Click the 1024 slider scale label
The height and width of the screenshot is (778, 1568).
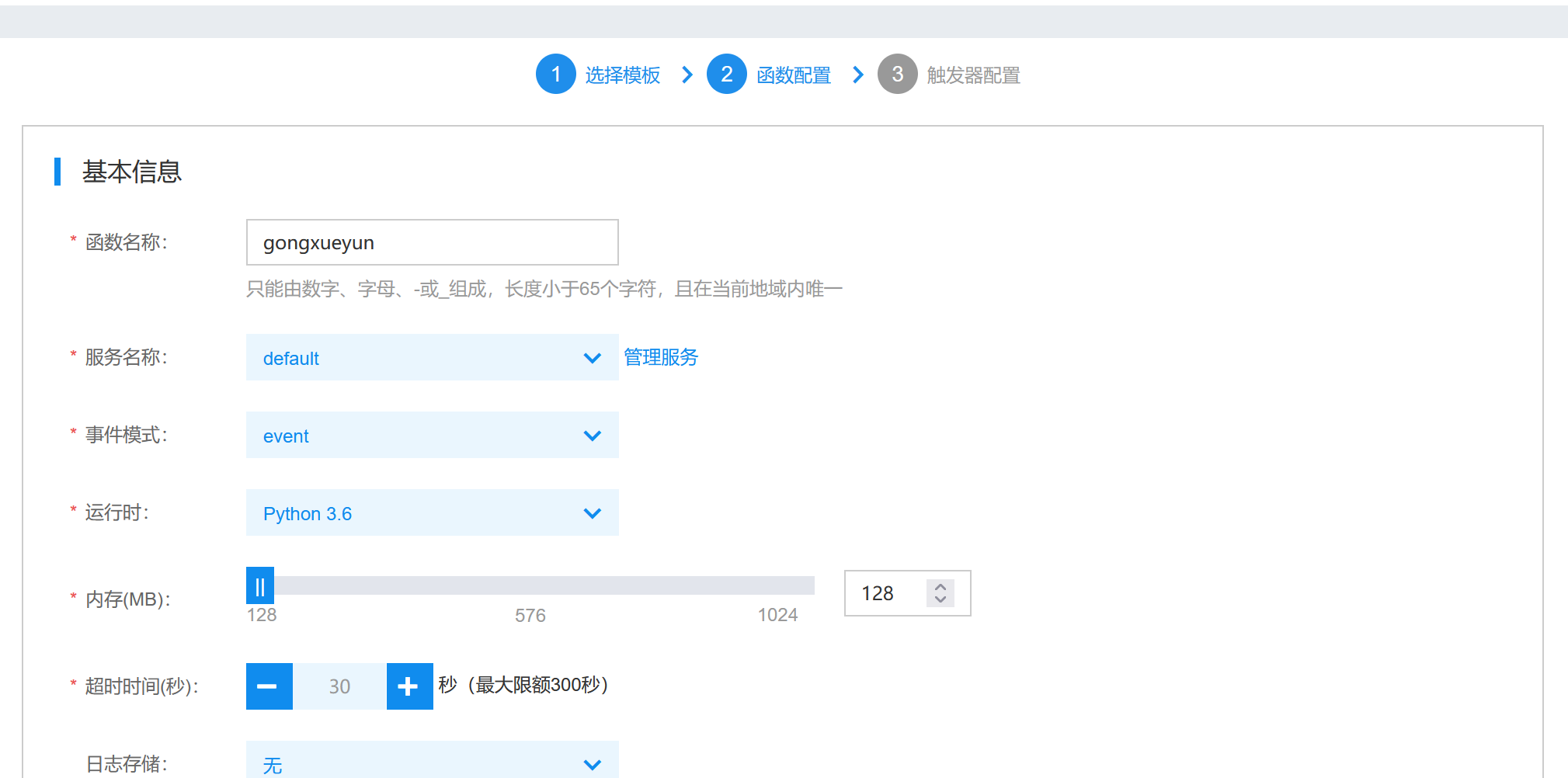coord(777,615)
